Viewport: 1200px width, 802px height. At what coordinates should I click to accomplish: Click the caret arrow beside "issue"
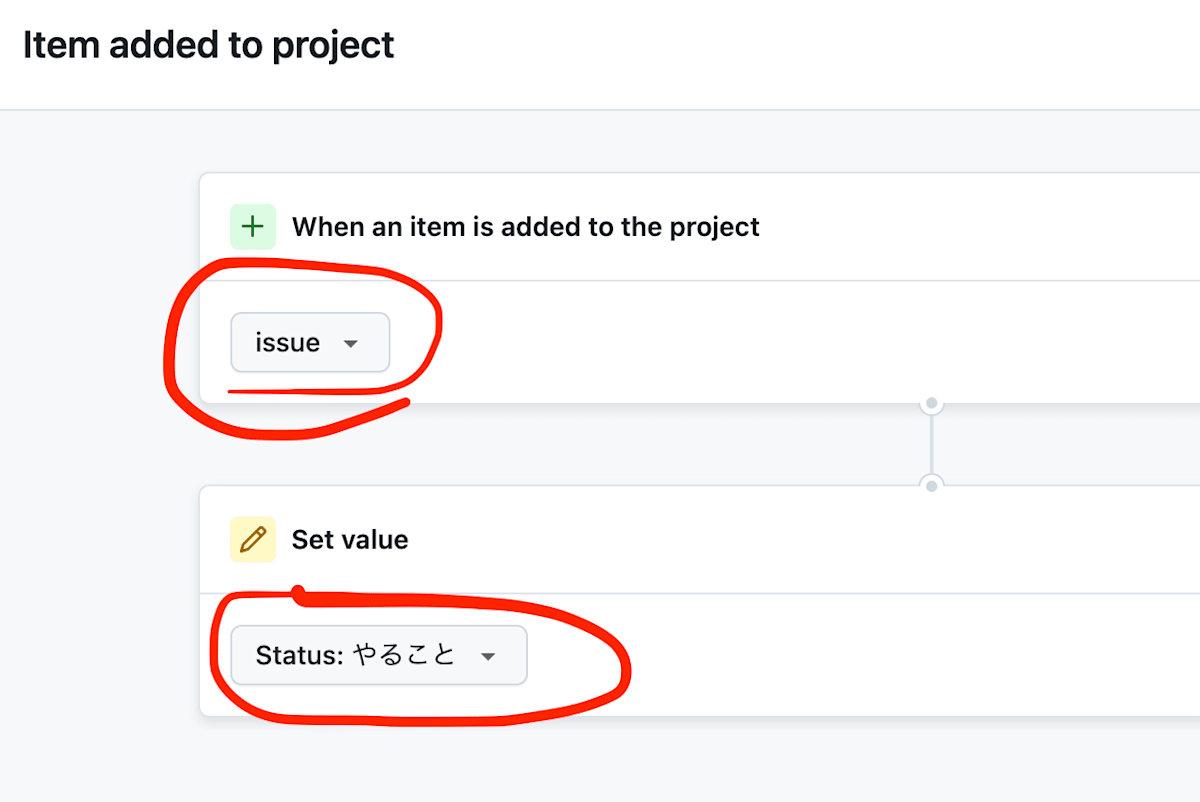point(350,343)
